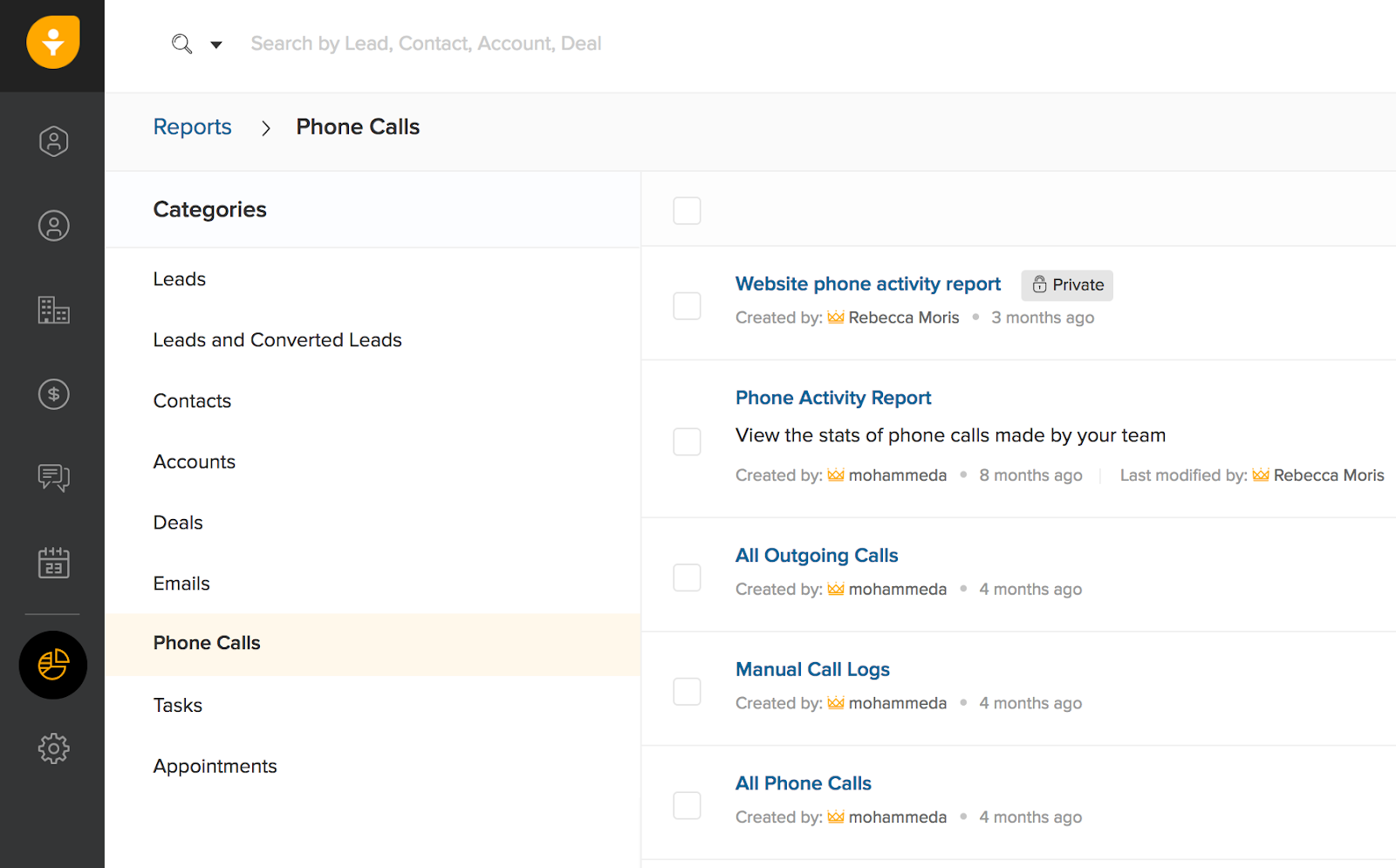This screenshot has height=868, width=1396.
Task: Switch to the Tasks category
Action: pos(178,705)
